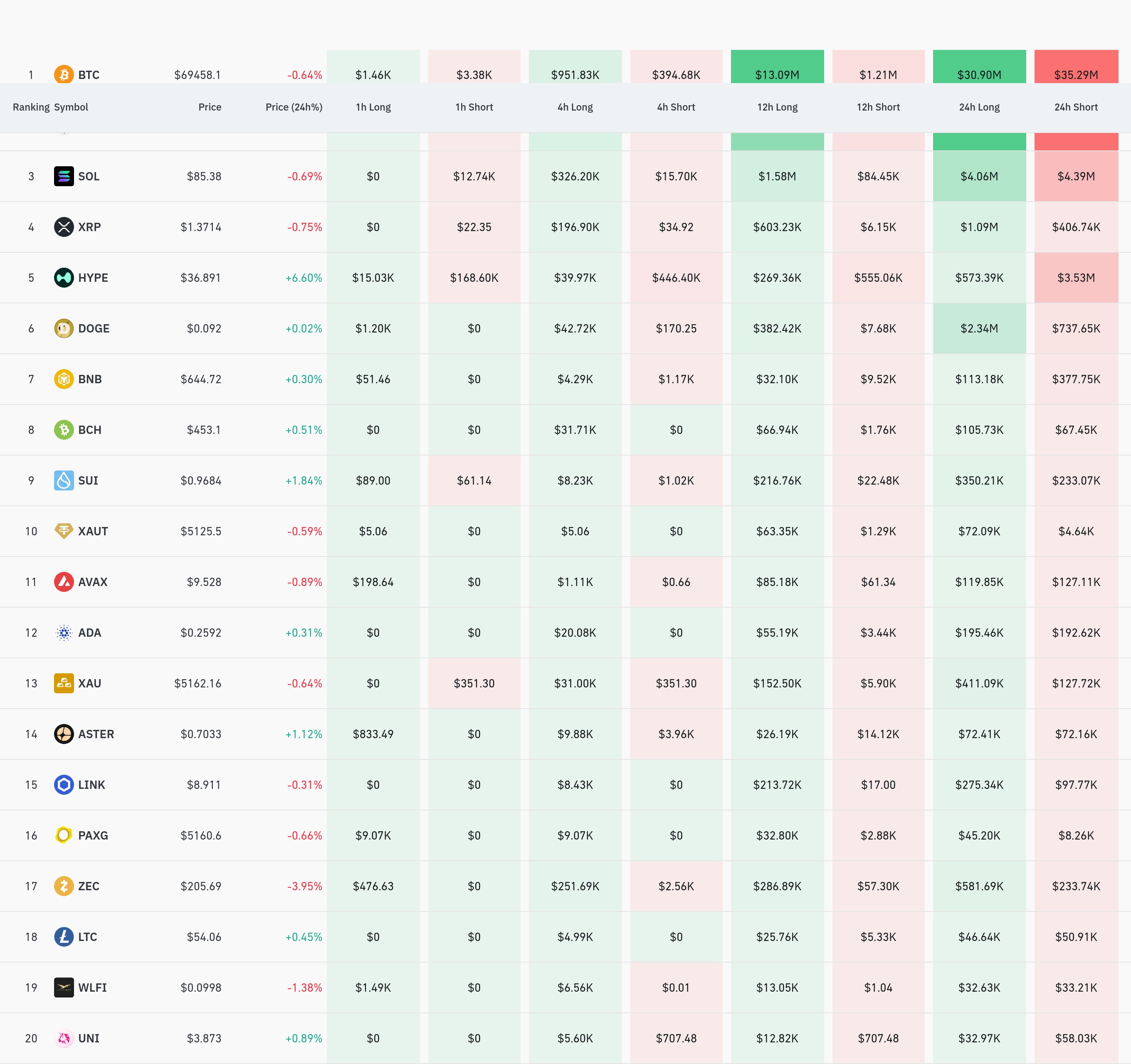The image size is (1131, 1064).
Task: Sort by Price (24h%) column header
Action: click(294, 107)
